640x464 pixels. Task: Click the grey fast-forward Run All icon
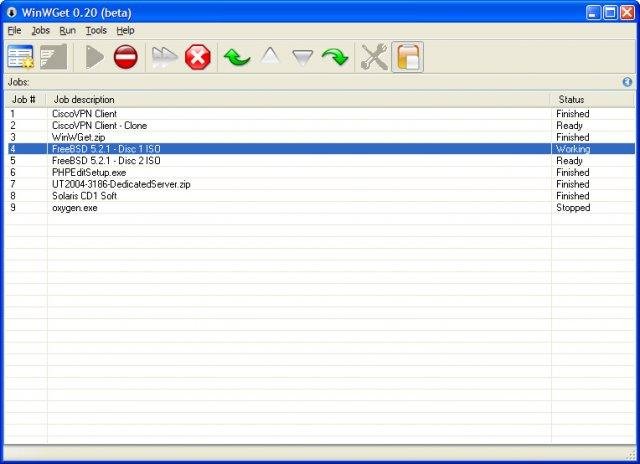(164, 57)
